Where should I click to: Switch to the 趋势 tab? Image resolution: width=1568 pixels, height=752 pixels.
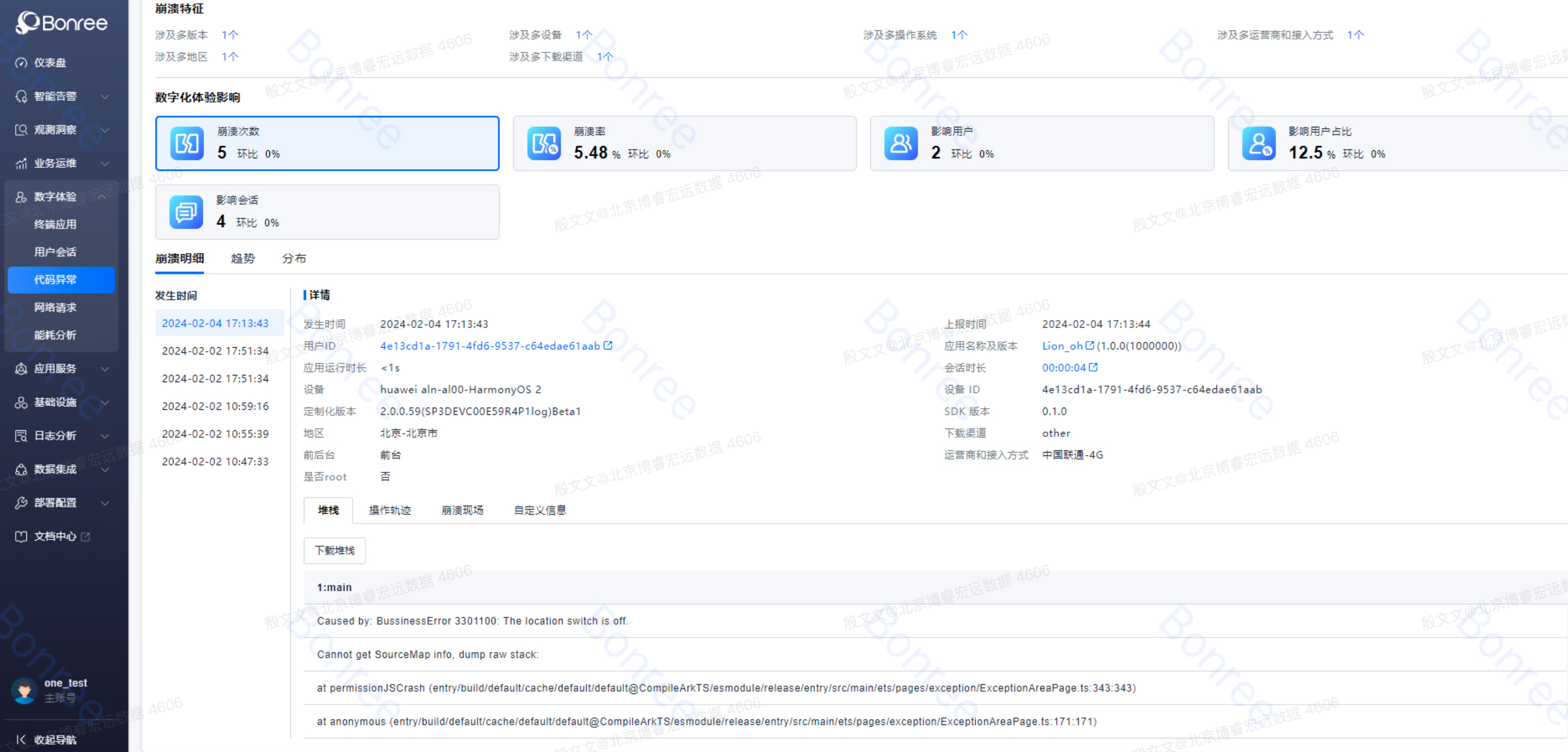[x=242, y=258]
